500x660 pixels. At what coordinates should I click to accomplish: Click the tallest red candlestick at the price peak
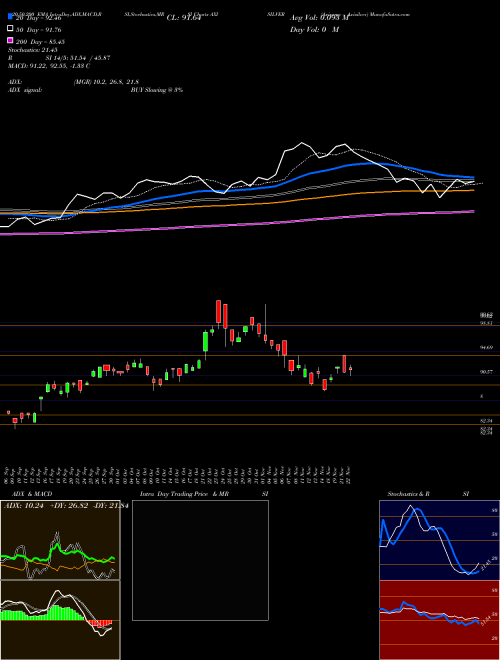[x=218, y=311]
